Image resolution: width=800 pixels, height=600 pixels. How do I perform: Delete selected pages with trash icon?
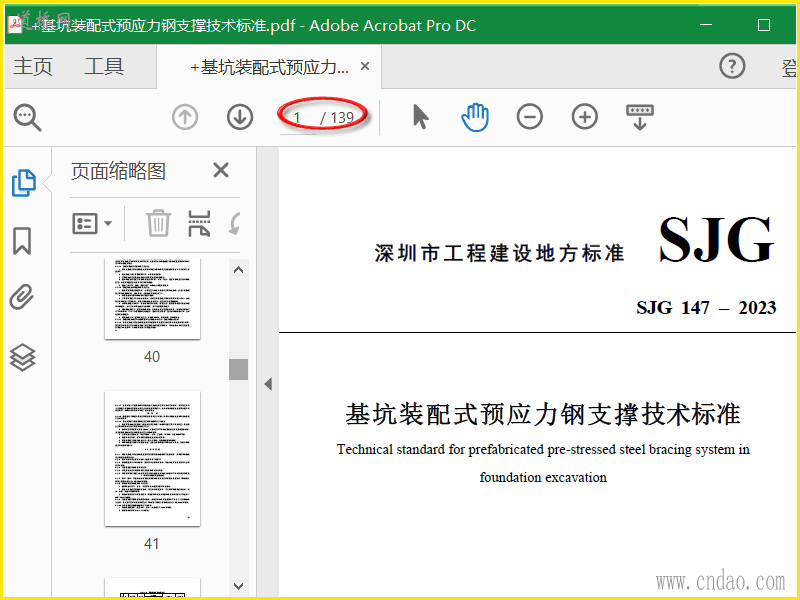point(158,223)
